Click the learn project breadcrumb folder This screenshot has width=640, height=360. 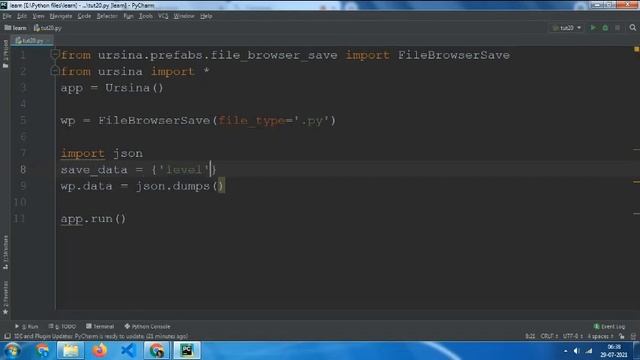click(x=16, y=28)
